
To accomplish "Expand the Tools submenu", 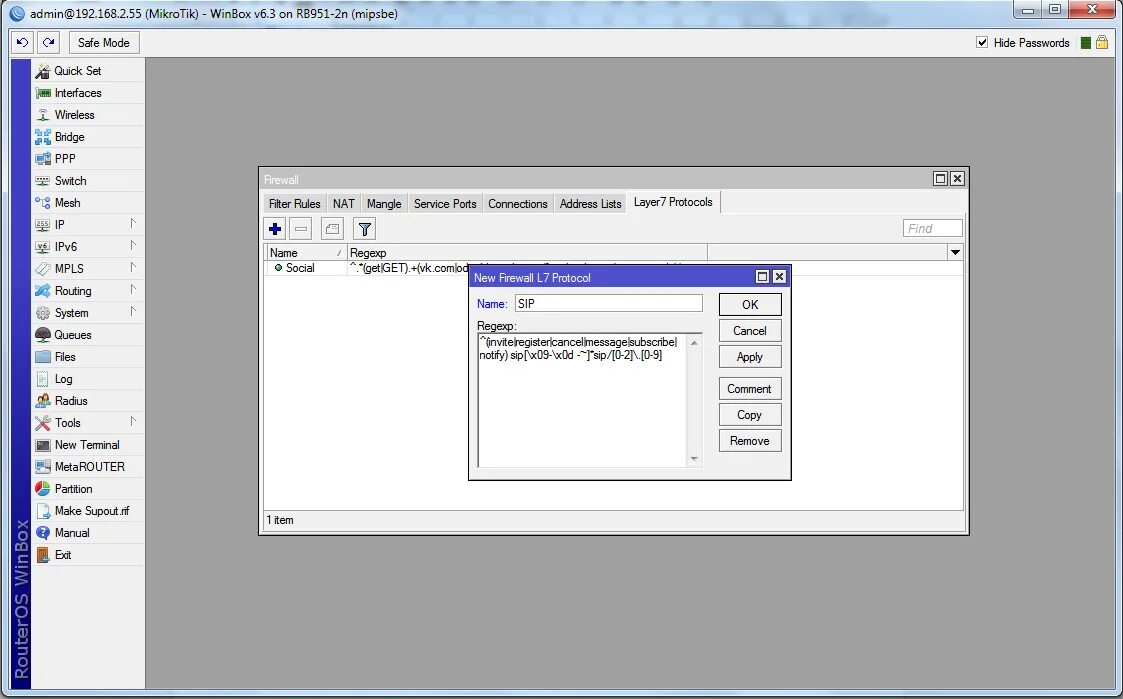I will coord(87,423).
